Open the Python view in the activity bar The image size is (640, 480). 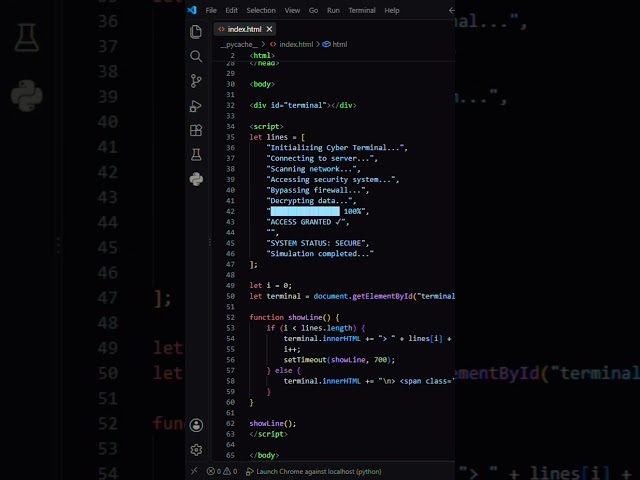pyautogui.click(x=196, y=179)
